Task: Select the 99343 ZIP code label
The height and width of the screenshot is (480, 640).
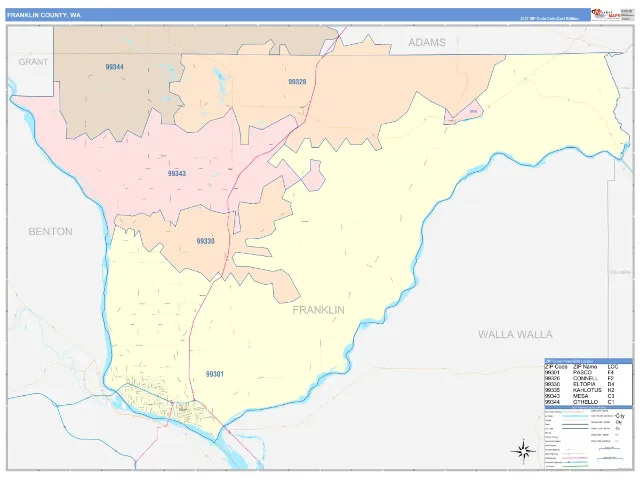Action: (x=177, y=173)
